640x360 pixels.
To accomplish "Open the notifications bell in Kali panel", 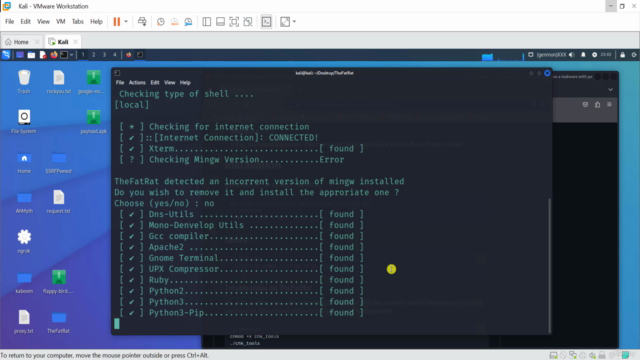I will click(583, 55).
